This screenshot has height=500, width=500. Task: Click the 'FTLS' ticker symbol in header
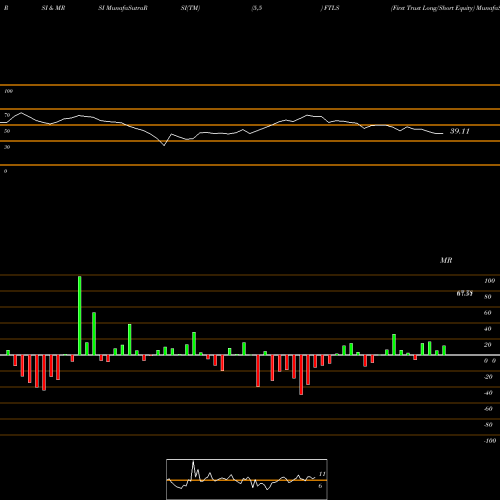pyautogui.click(x=331, y=8)
